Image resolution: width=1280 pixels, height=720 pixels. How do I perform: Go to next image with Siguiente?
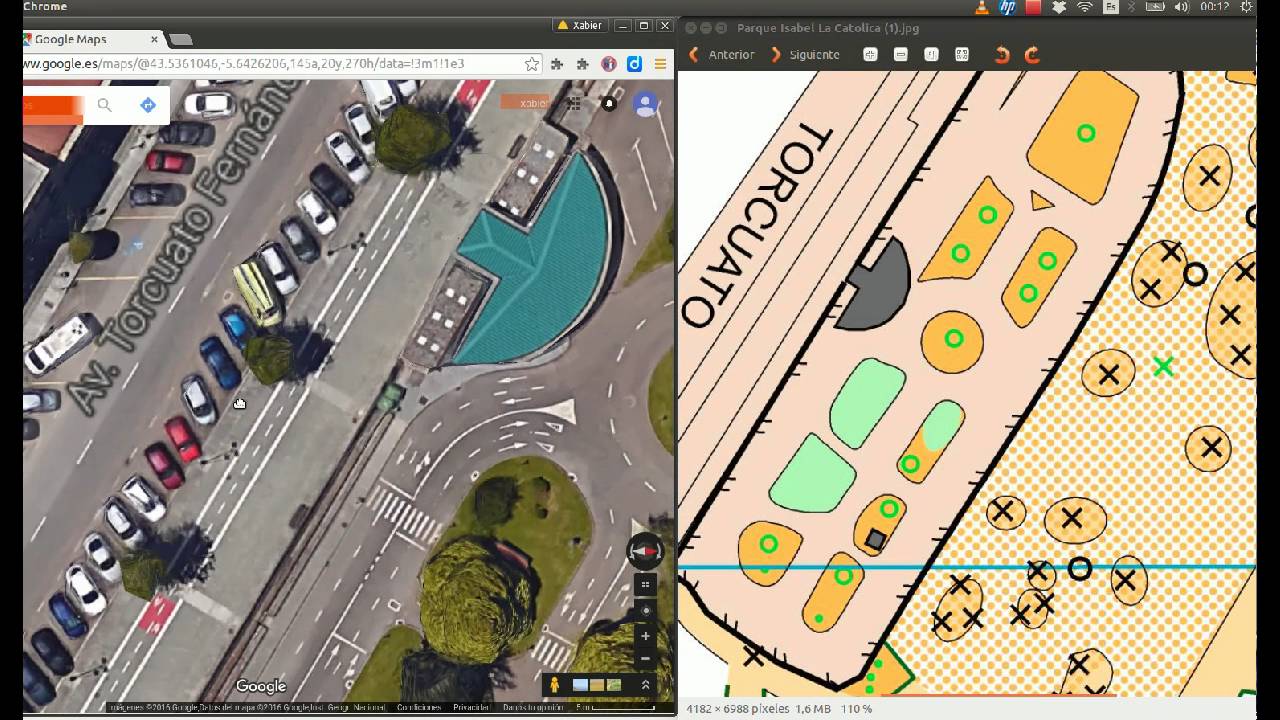[x=805, y=54]
